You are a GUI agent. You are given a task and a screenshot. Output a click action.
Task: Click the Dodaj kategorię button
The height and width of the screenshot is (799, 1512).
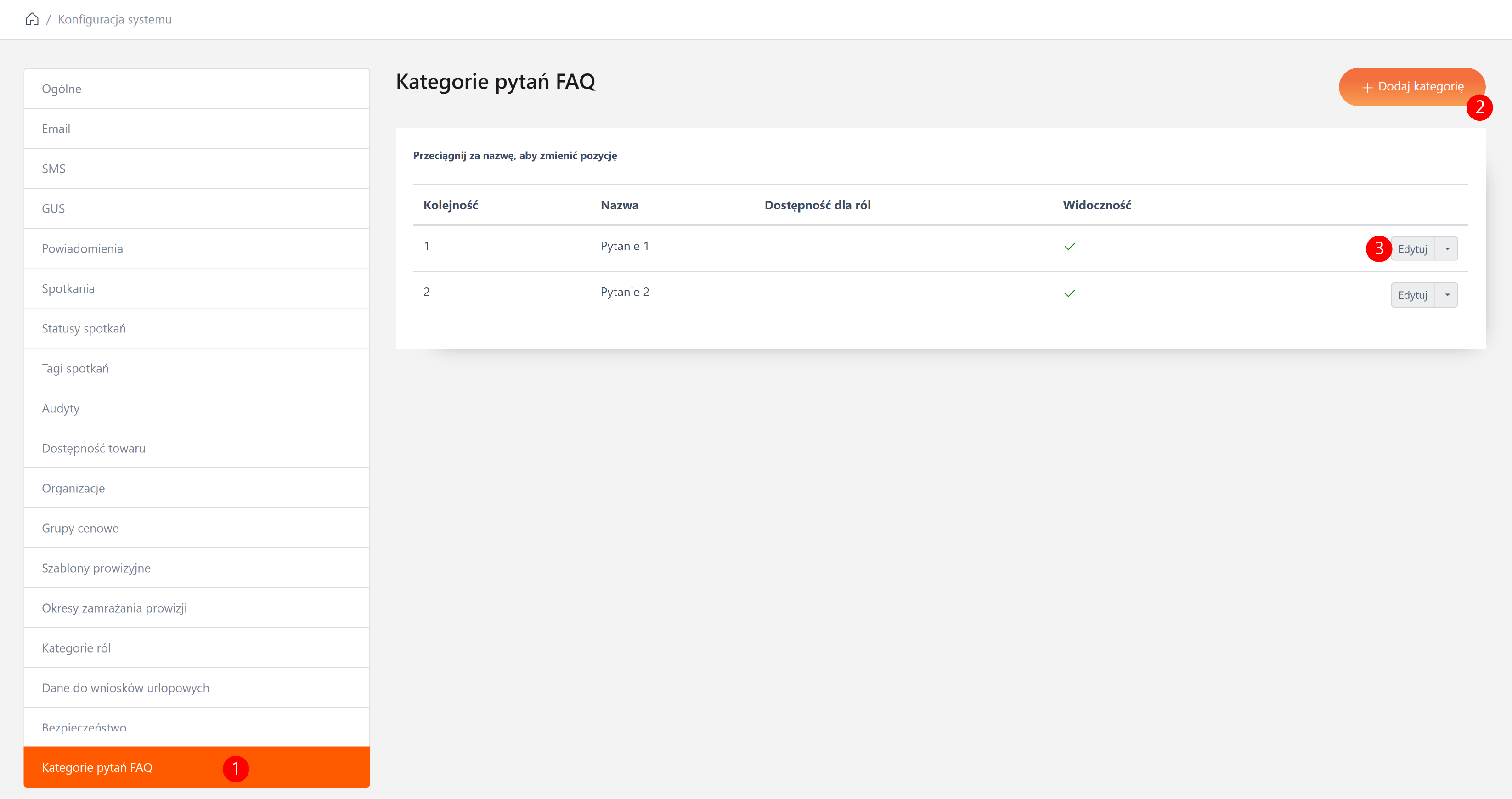coord(1411,87)
